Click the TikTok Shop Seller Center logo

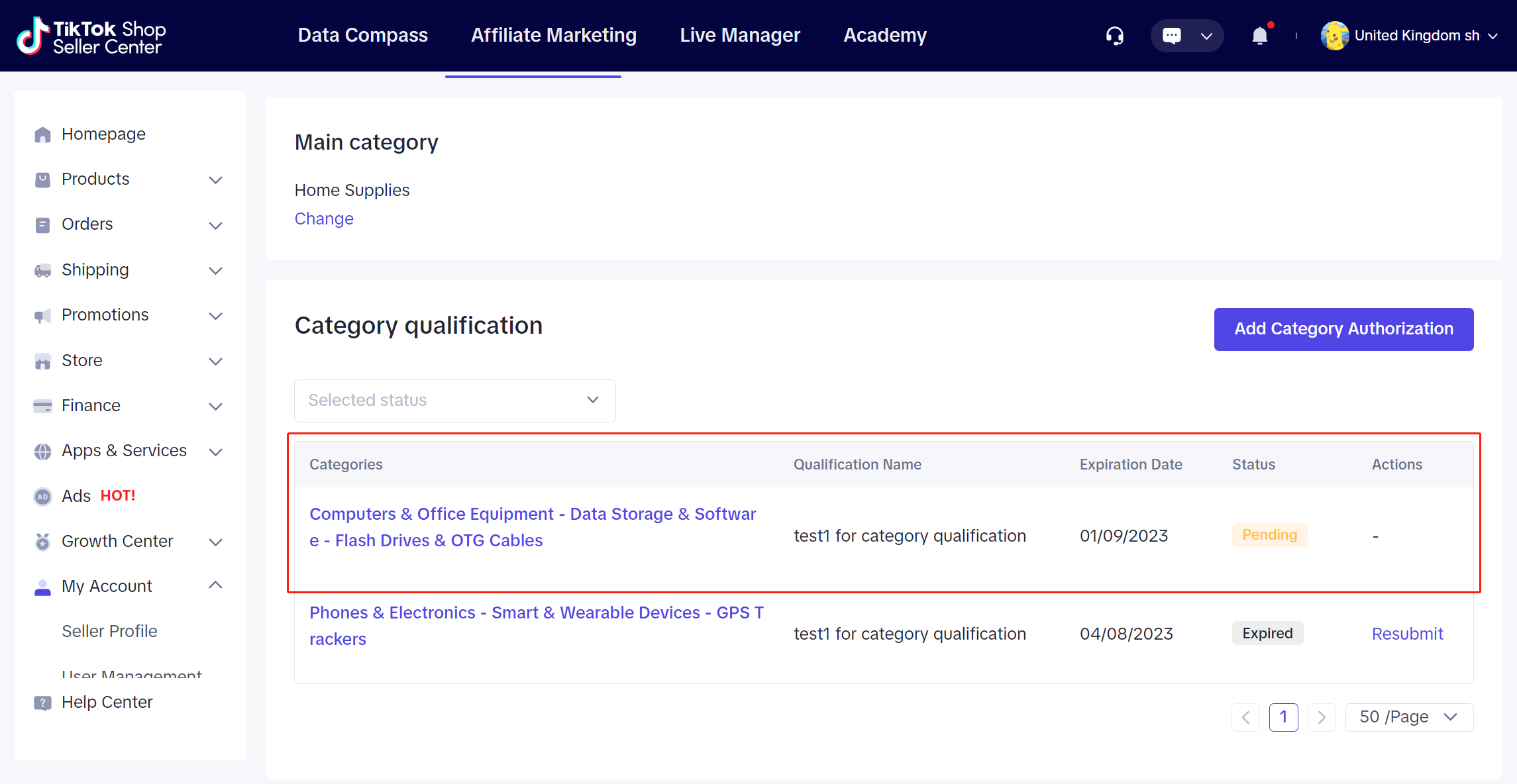tap(91, 36)
